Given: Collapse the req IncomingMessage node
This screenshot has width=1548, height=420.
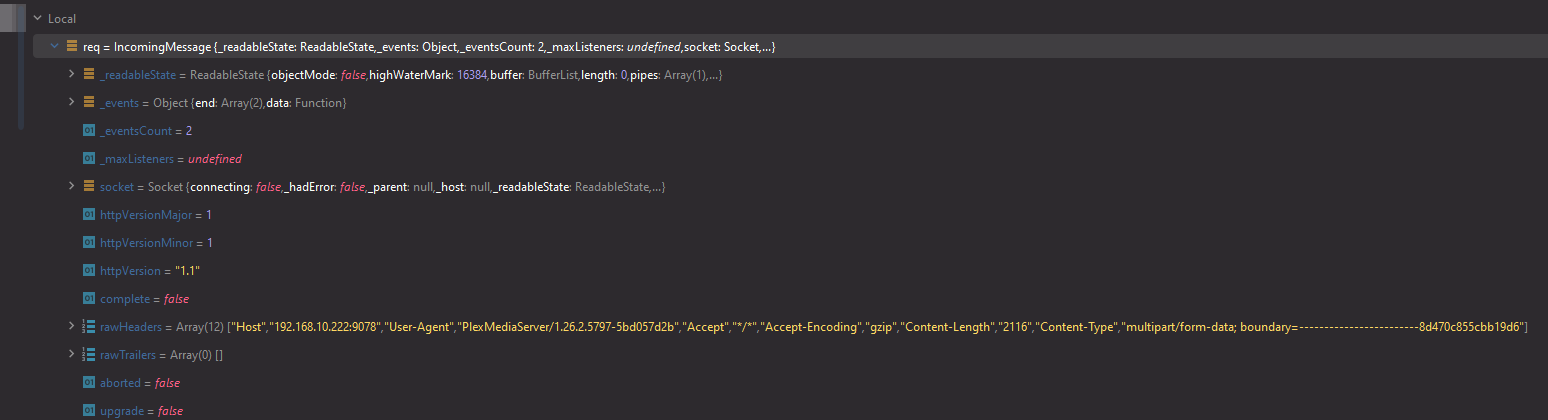Looking at the screenshot, I should [x=55, y=47].
